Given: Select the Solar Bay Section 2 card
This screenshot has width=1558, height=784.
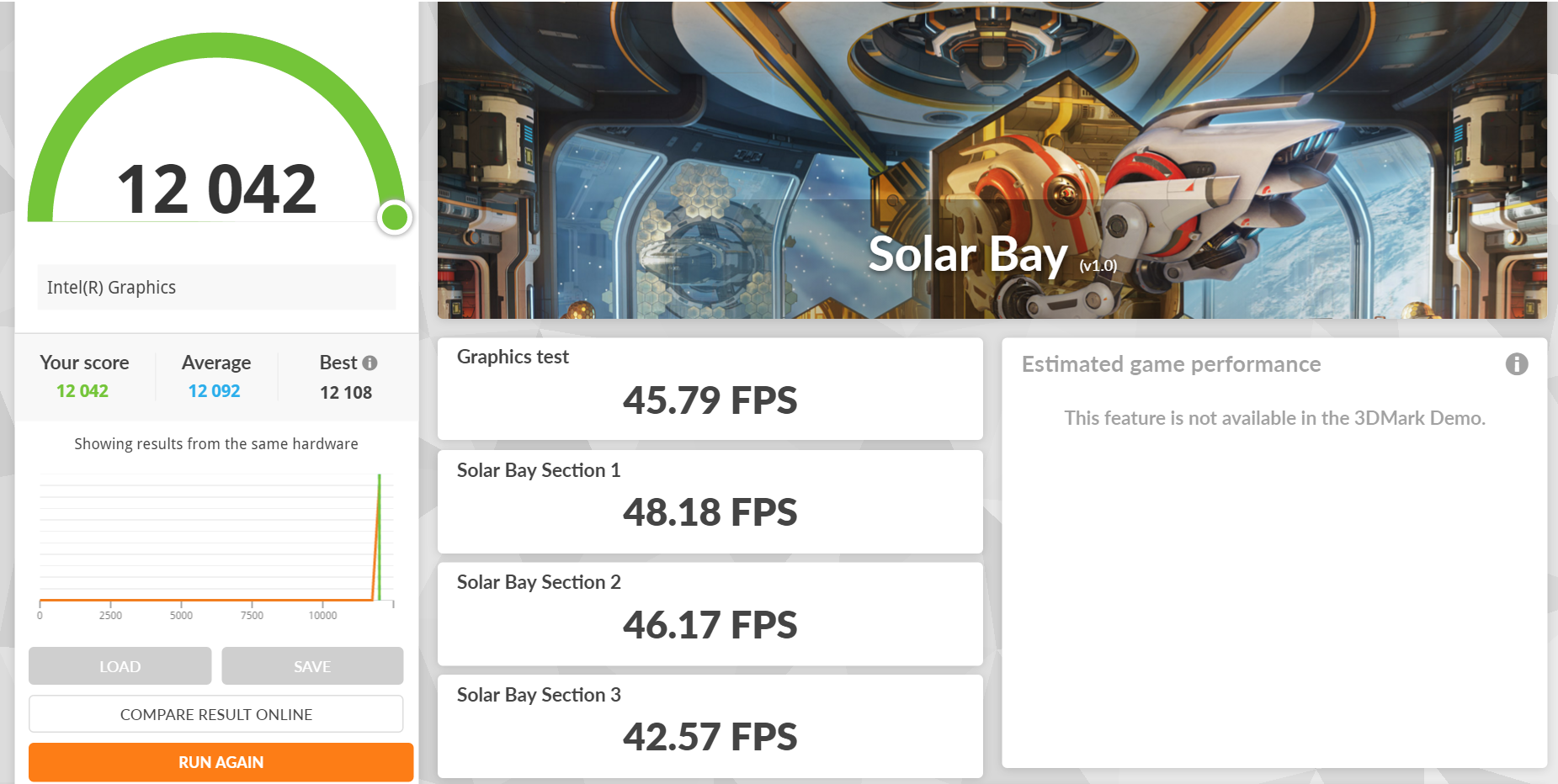Looking at the screenshot, I should point(710,614).
